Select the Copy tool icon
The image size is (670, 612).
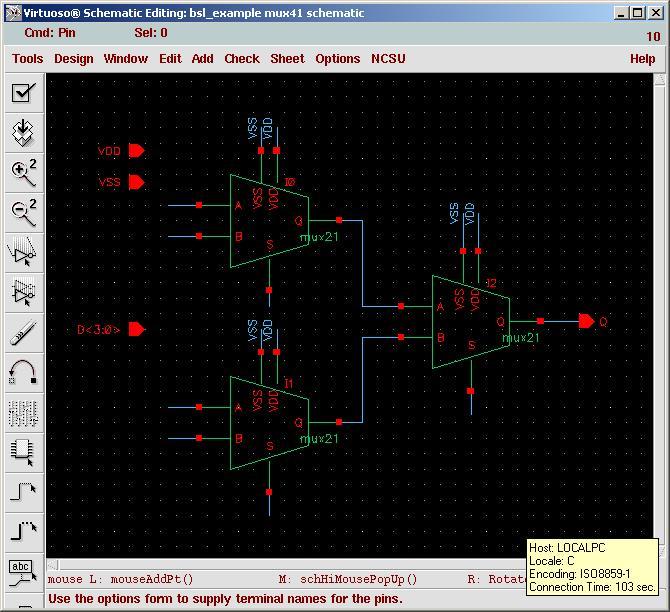24,292
